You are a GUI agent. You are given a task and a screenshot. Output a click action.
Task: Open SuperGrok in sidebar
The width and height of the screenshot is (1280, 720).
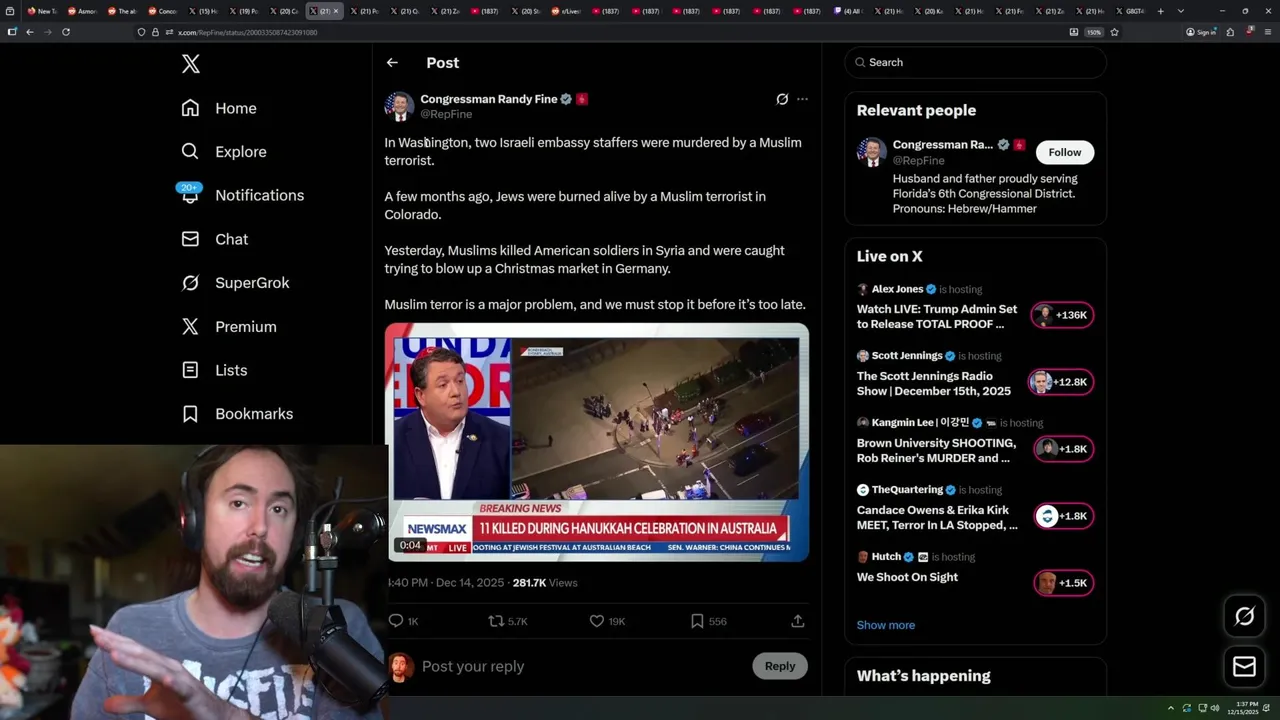point(235,283)
